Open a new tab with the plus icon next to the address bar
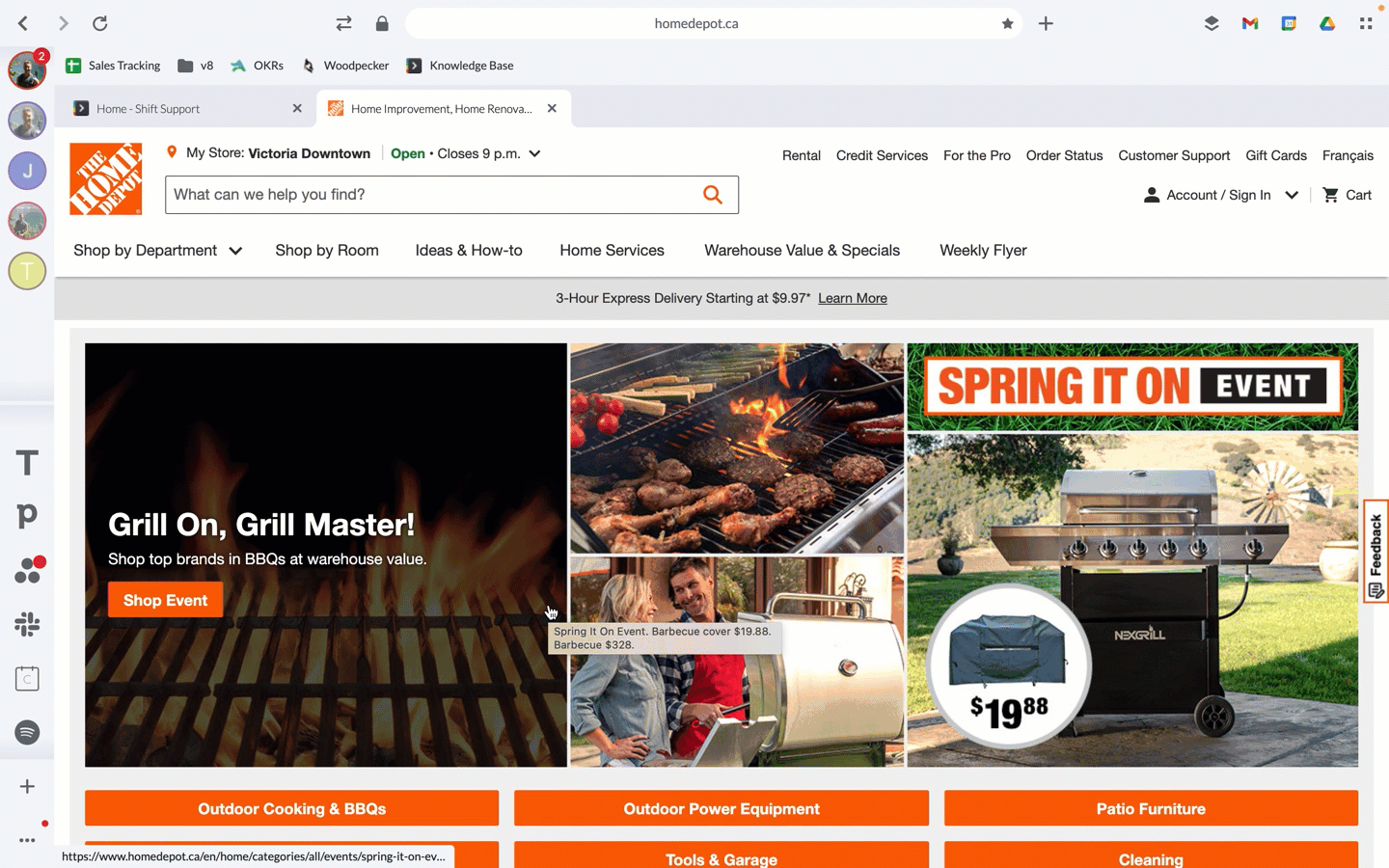1389x868 pixels. point(1046,23)
